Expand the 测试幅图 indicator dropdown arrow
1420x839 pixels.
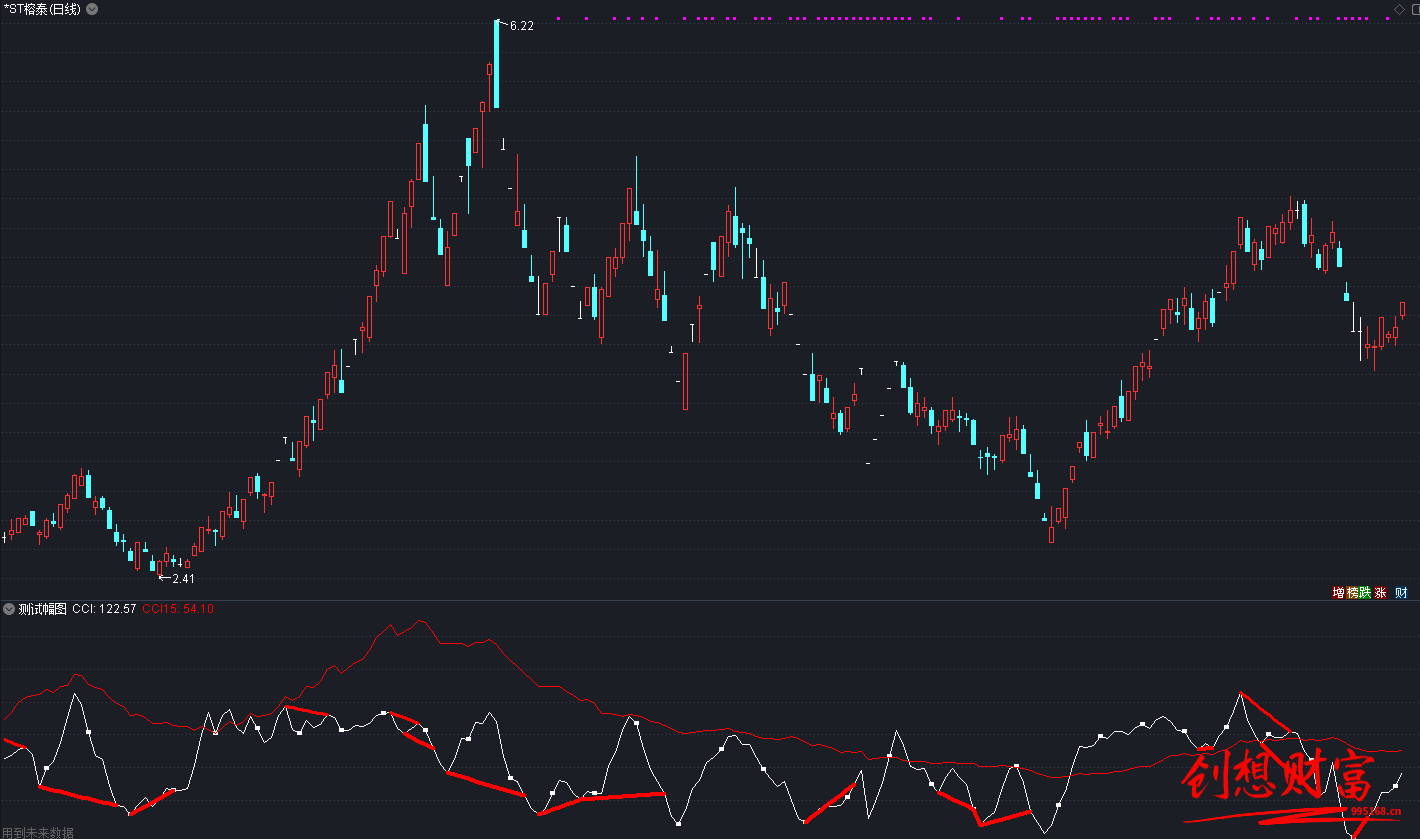pos(9,609)
